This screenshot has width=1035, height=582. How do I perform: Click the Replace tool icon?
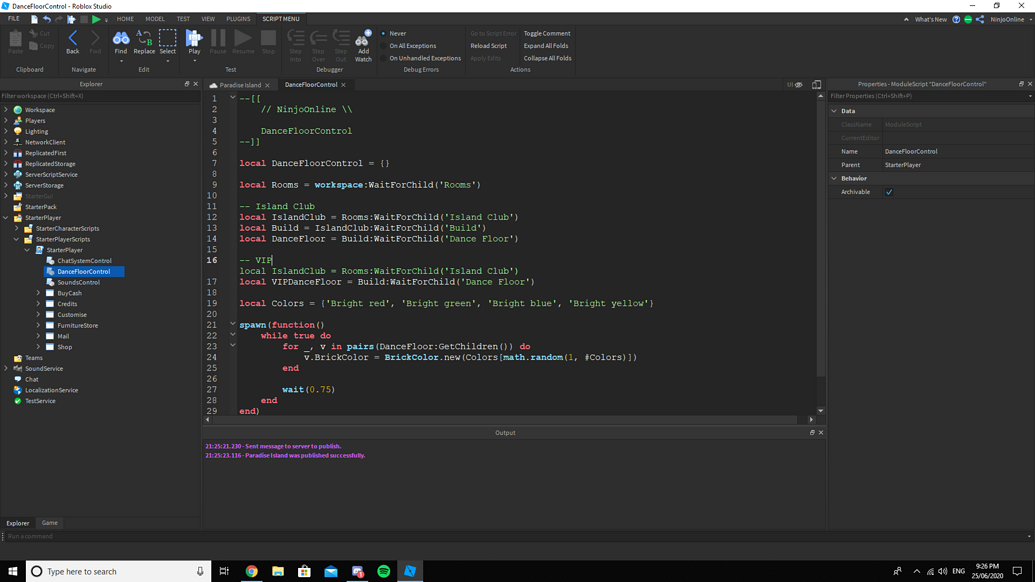point(144,38)
